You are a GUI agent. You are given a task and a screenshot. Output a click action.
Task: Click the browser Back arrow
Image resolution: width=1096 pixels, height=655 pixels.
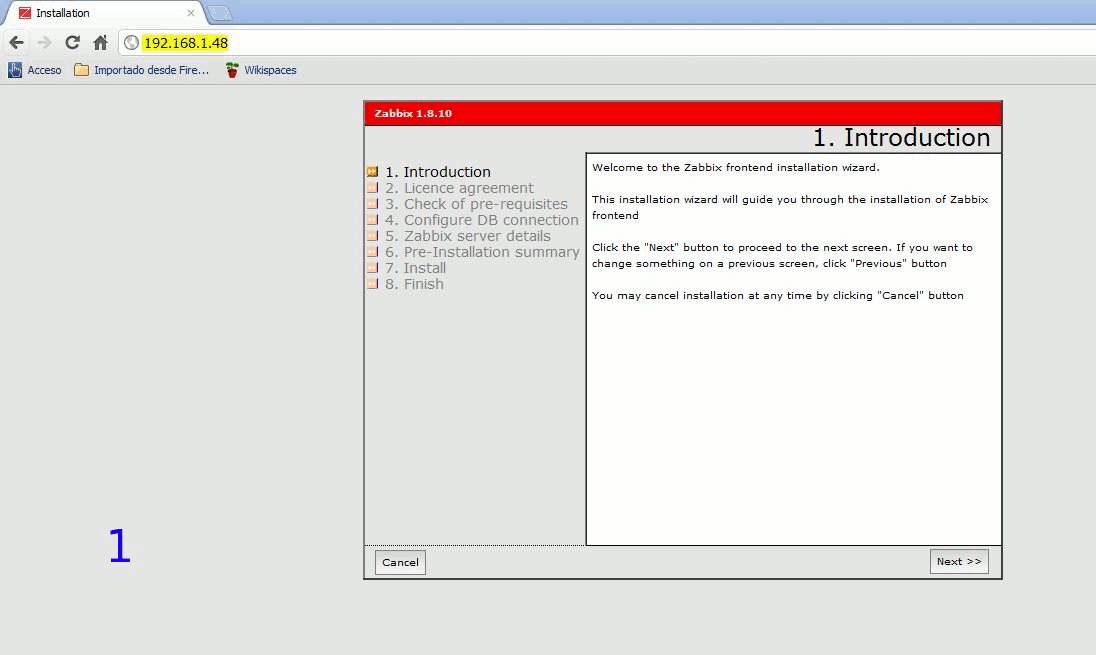[16, 42]
